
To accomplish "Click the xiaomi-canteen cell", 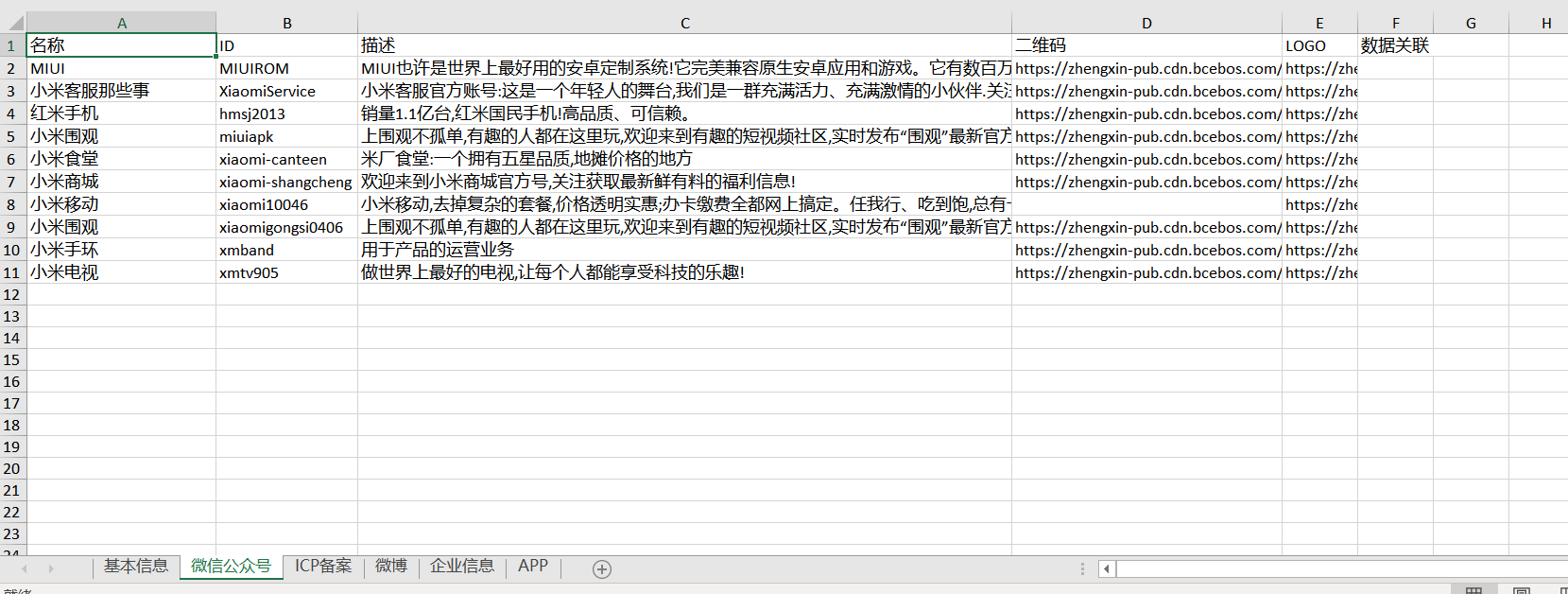I will pyautogui.click(x=287, y=159).
